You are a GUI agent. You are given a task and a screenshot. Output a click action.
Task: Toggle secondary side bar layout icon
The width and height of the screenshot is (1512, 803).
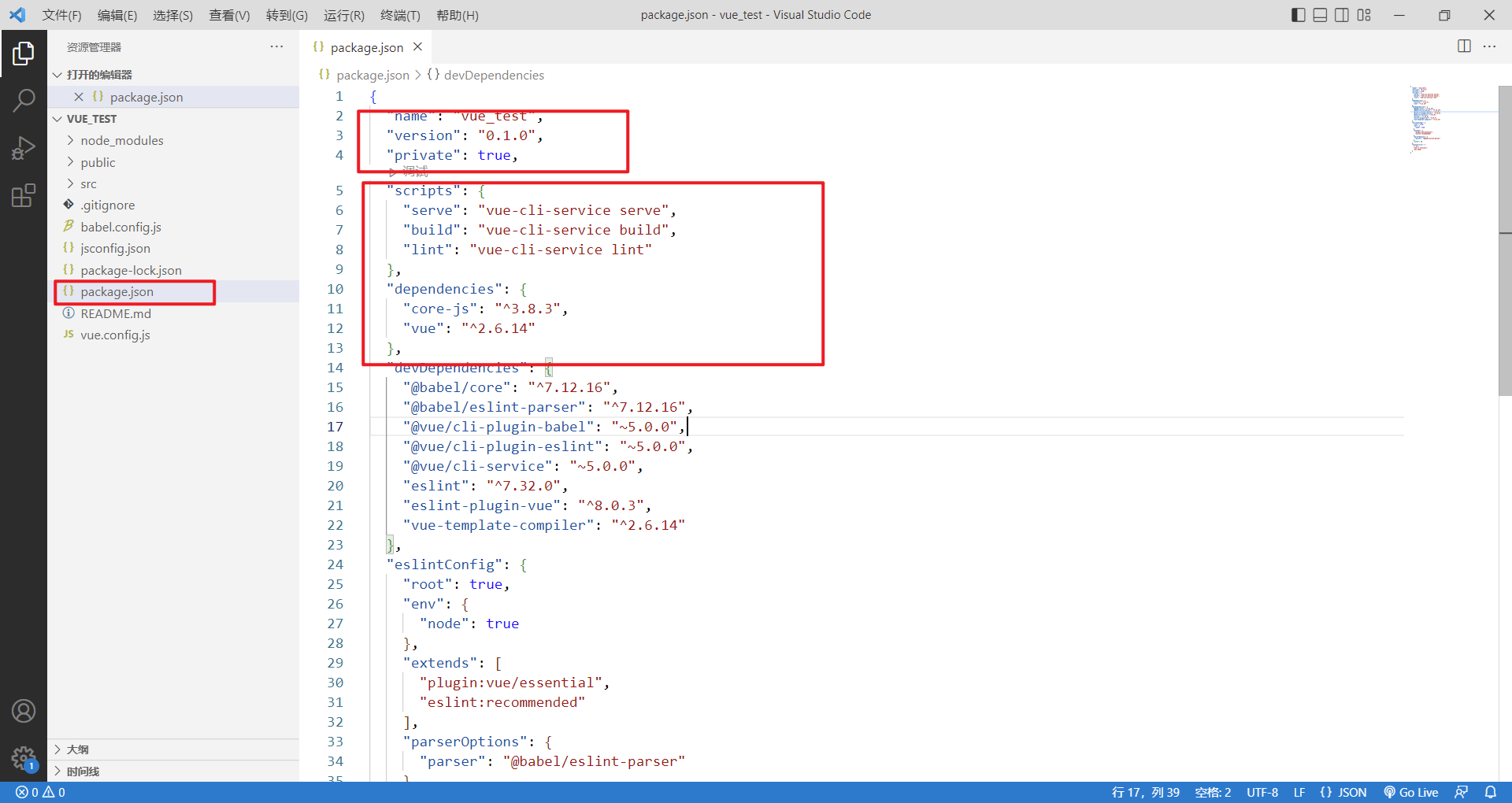[x=1342, y=15]
